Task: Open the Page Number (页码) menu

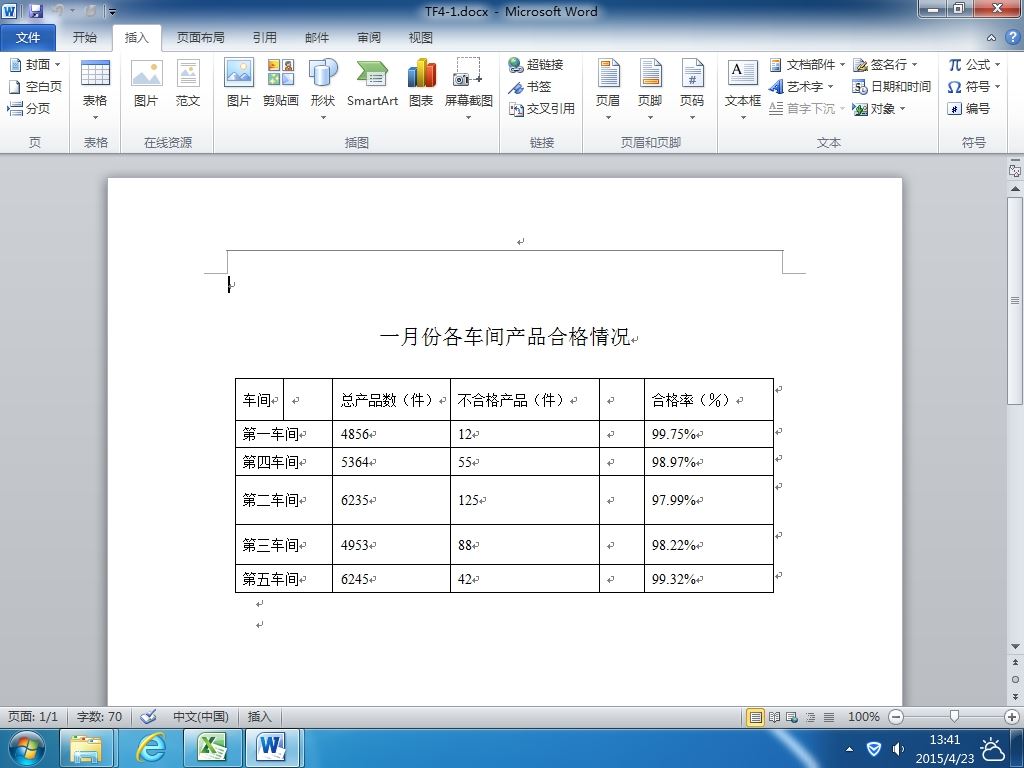Action: pos(692,89)
